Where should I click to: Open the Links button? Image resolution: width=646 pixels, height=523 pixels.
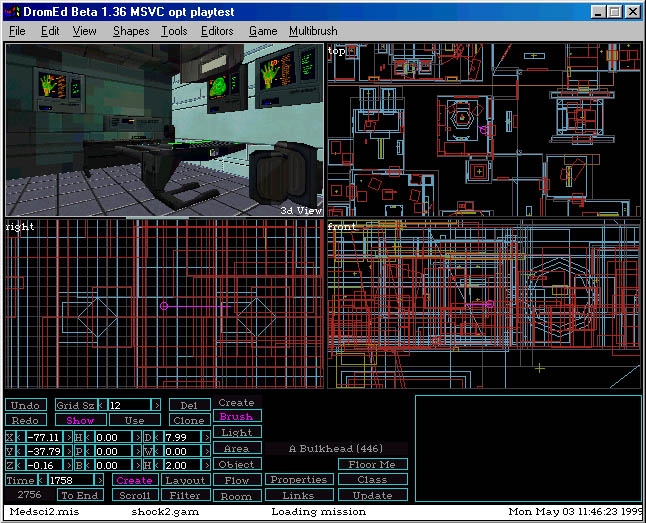(299, 495)
